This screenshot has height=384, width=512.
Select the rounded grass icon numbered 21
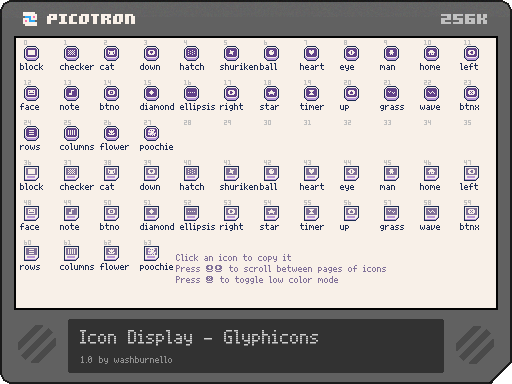tap(391, 93)
